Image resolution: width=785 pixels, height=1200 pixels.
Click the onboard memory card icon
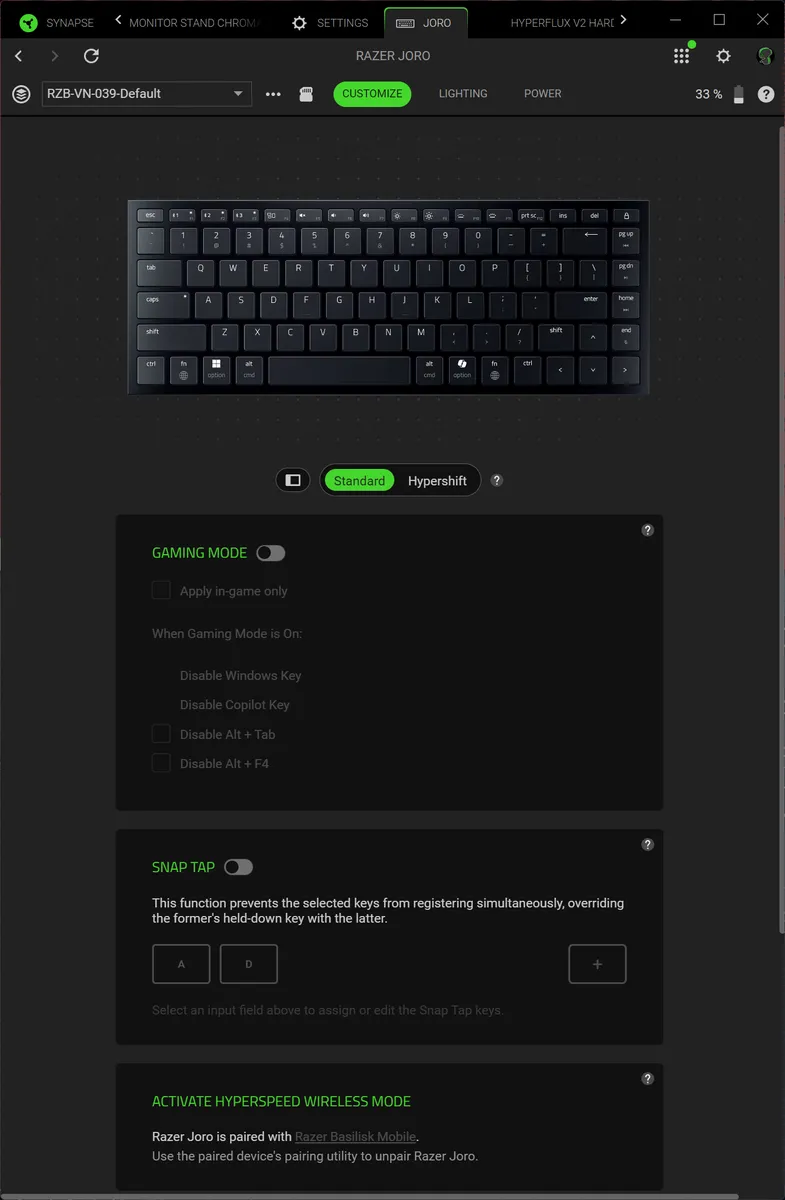(307, 94)
